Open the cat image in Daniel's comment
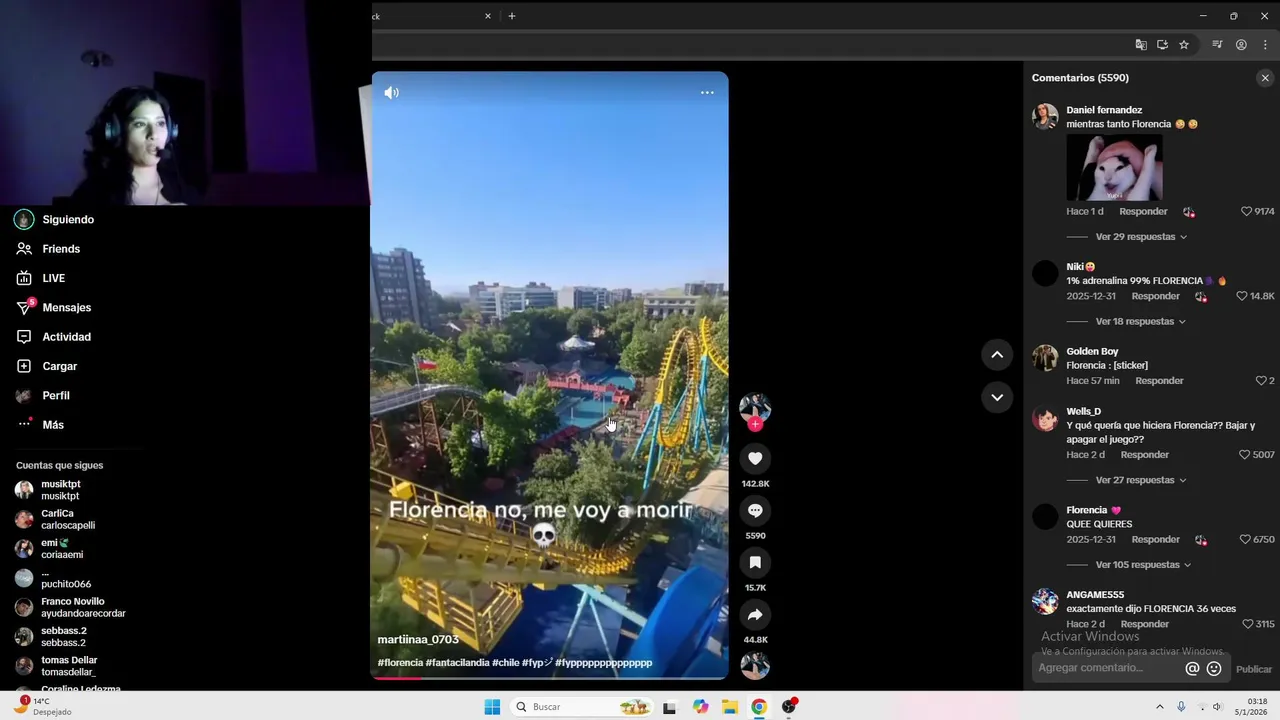Screen dimensions: 1280x720 click(1114, 168)
